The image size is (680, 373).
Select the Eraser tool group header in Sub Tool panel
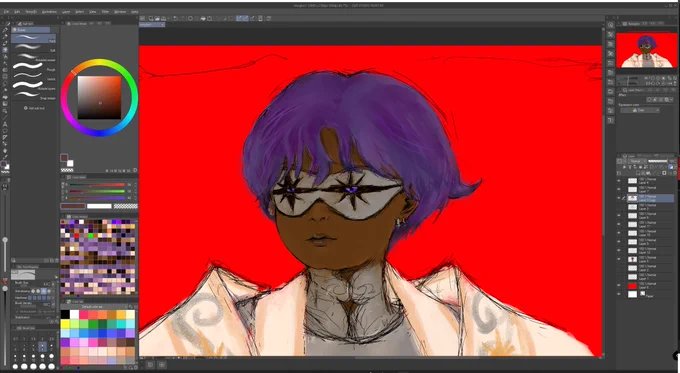(31, 29)
